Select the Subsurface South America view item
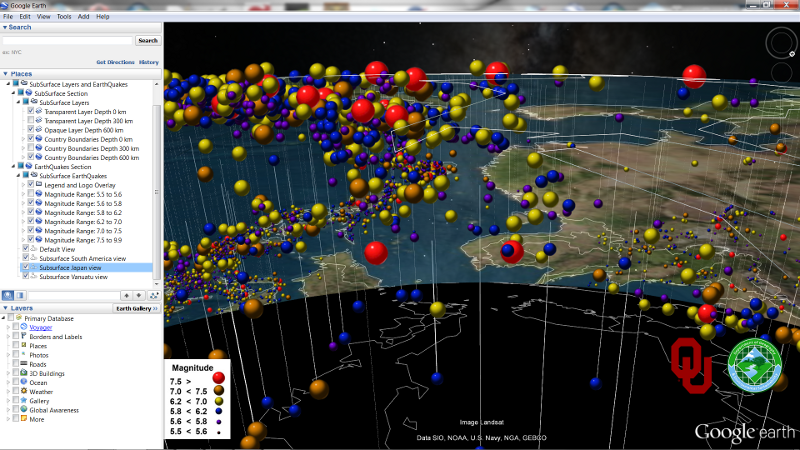This screenshot has height=450, width=800. (82, 258)
